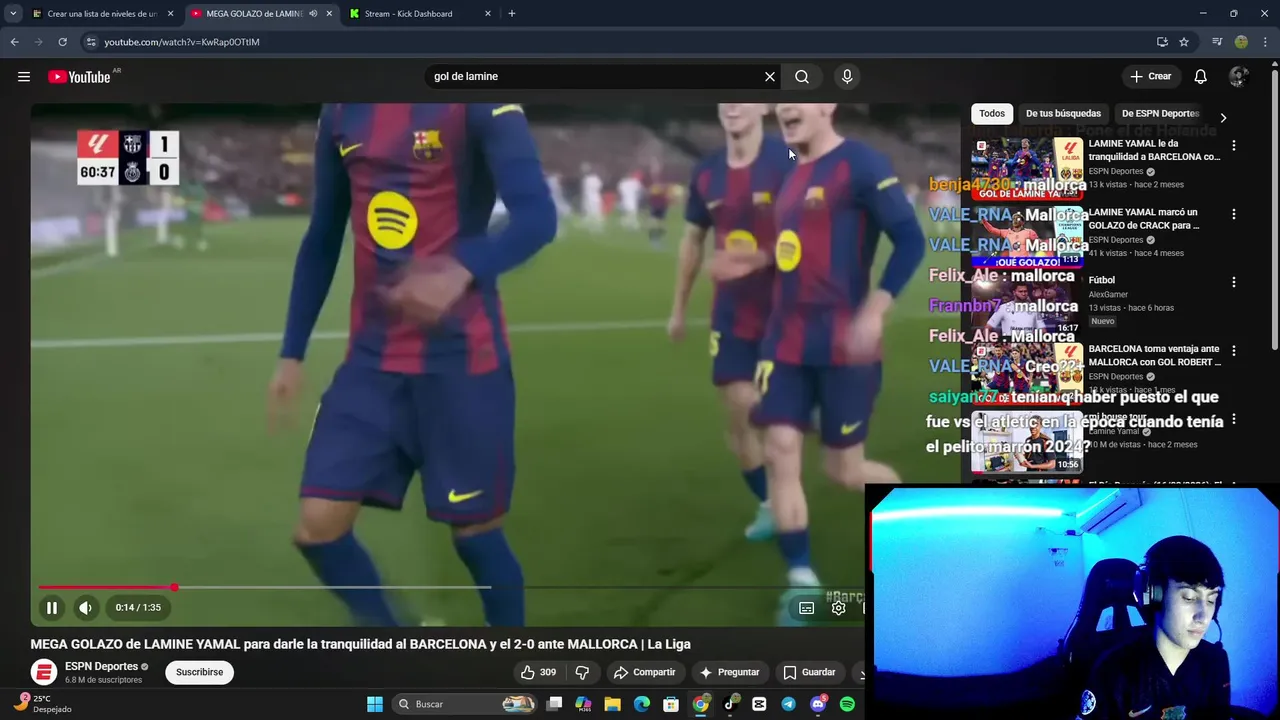View site information icon in address bar
This screenshot has height=720, width=1280.
click(91, 42)
